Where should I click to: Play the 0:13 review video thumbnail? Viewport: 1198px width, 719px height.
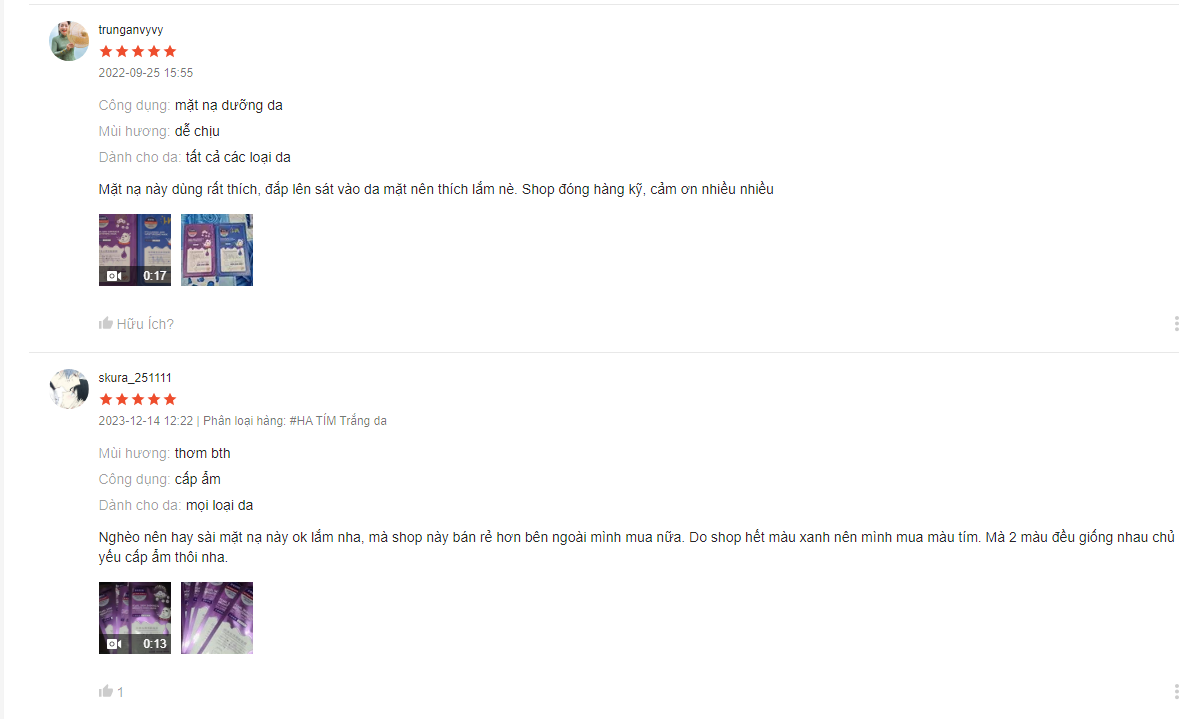pos(134,617)
